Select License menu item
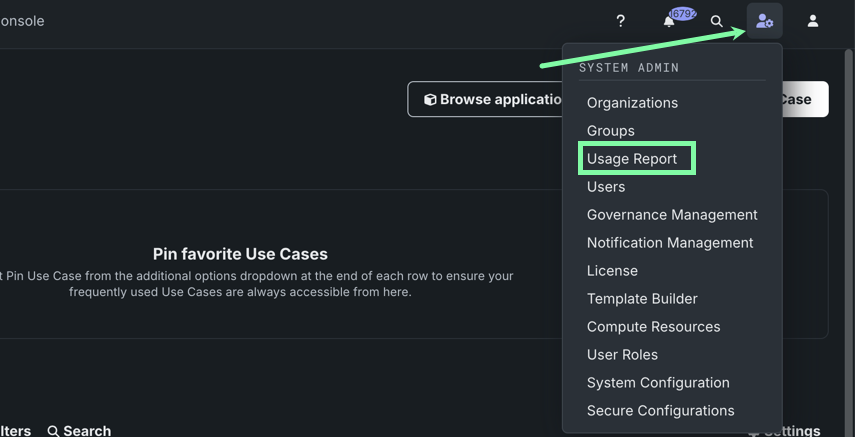 click(x=612, y=271)
